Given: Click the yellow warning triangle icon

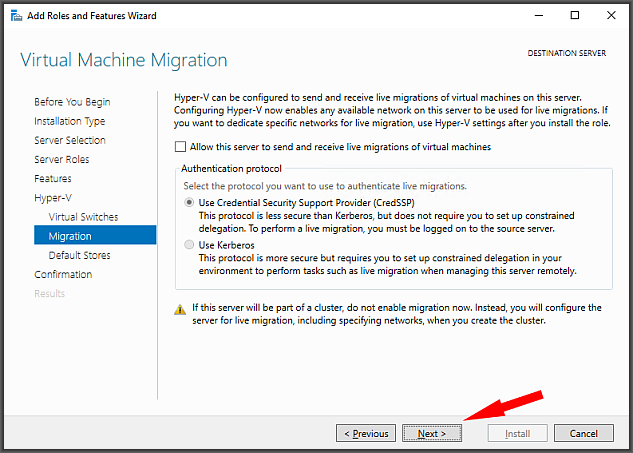Looking at the screenshot, I should [x=180, y=309].
